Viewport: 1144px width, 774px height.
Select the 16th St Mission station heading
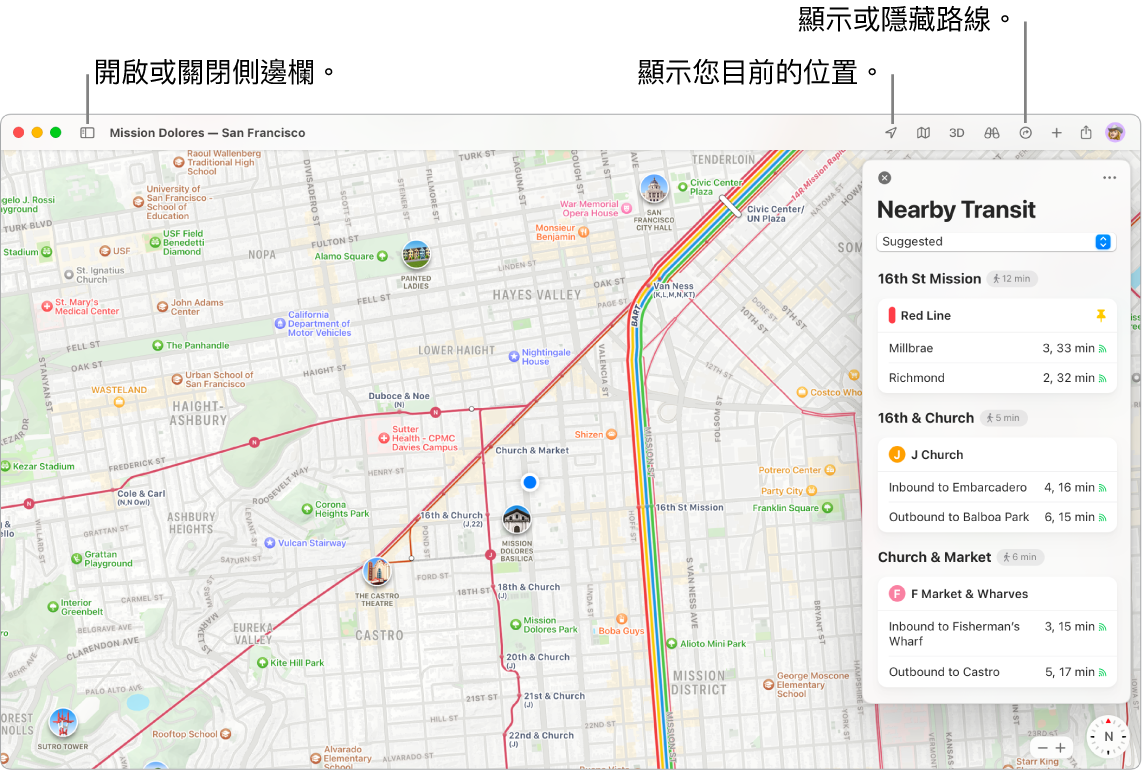[x=930, y=278]
